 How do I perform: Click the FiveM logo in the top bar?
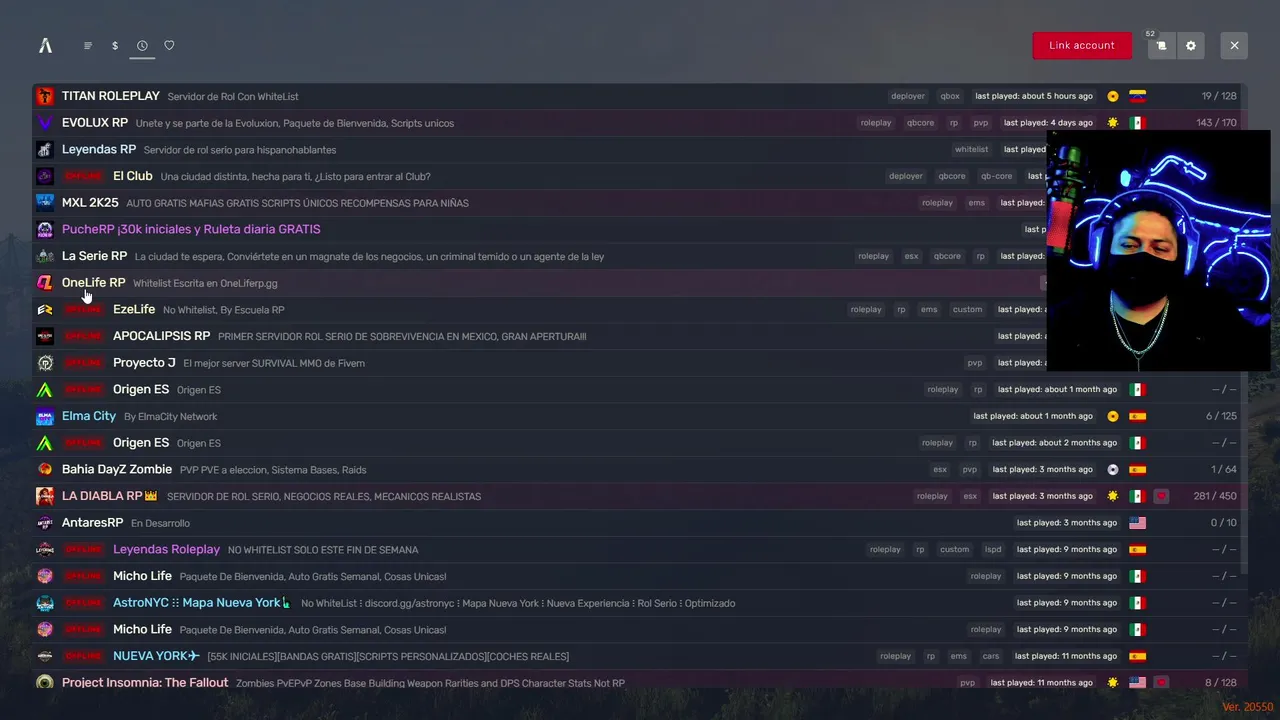(x=45, y=45)
